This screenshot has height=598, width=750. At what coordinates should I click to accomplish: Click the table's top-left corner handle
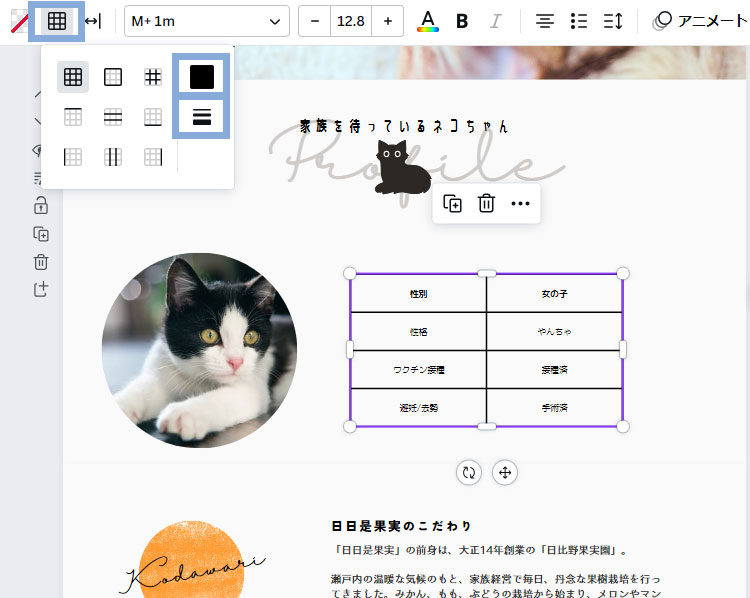click(350, 273)
